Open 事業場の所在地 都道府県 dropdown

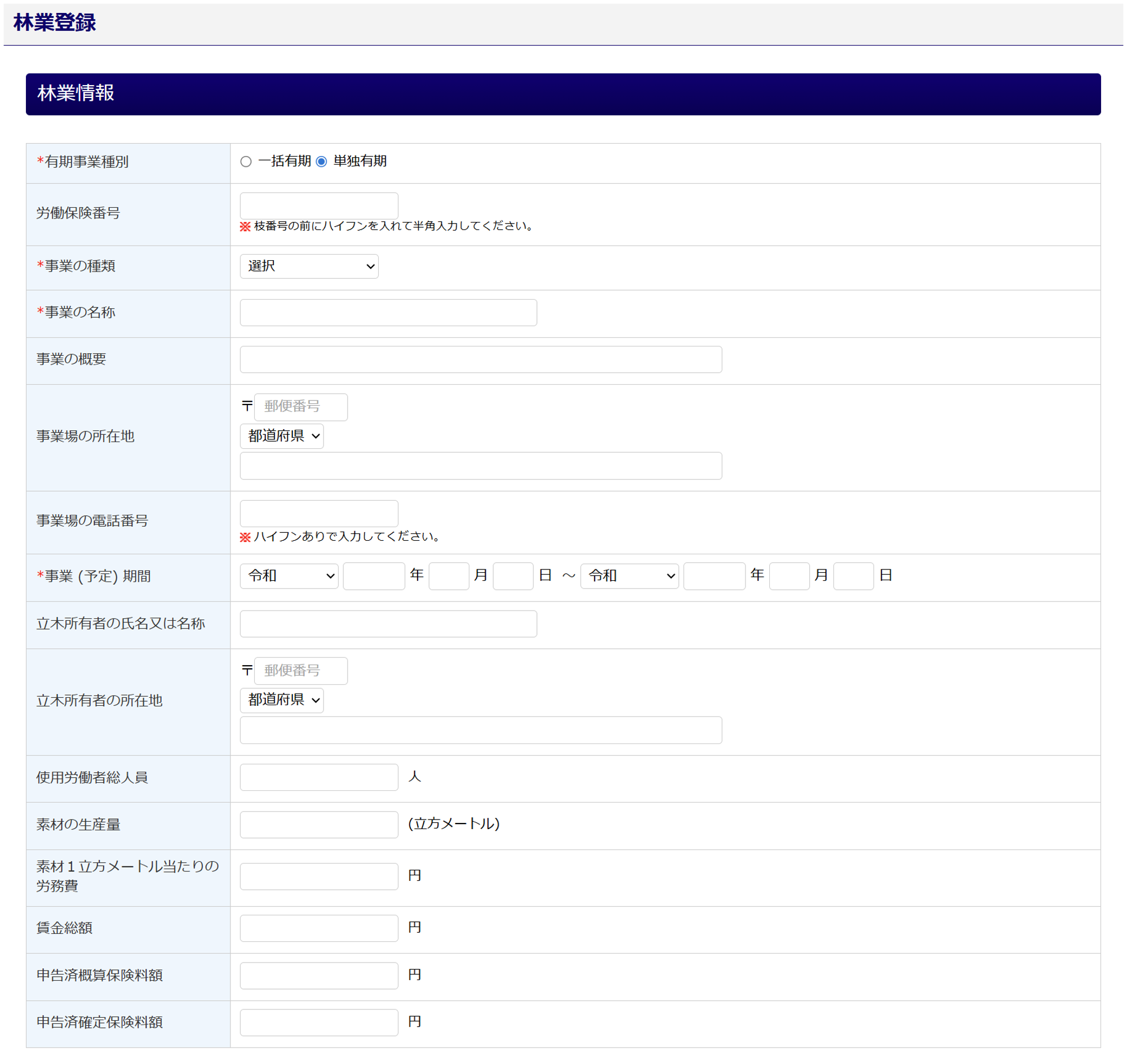281,435
